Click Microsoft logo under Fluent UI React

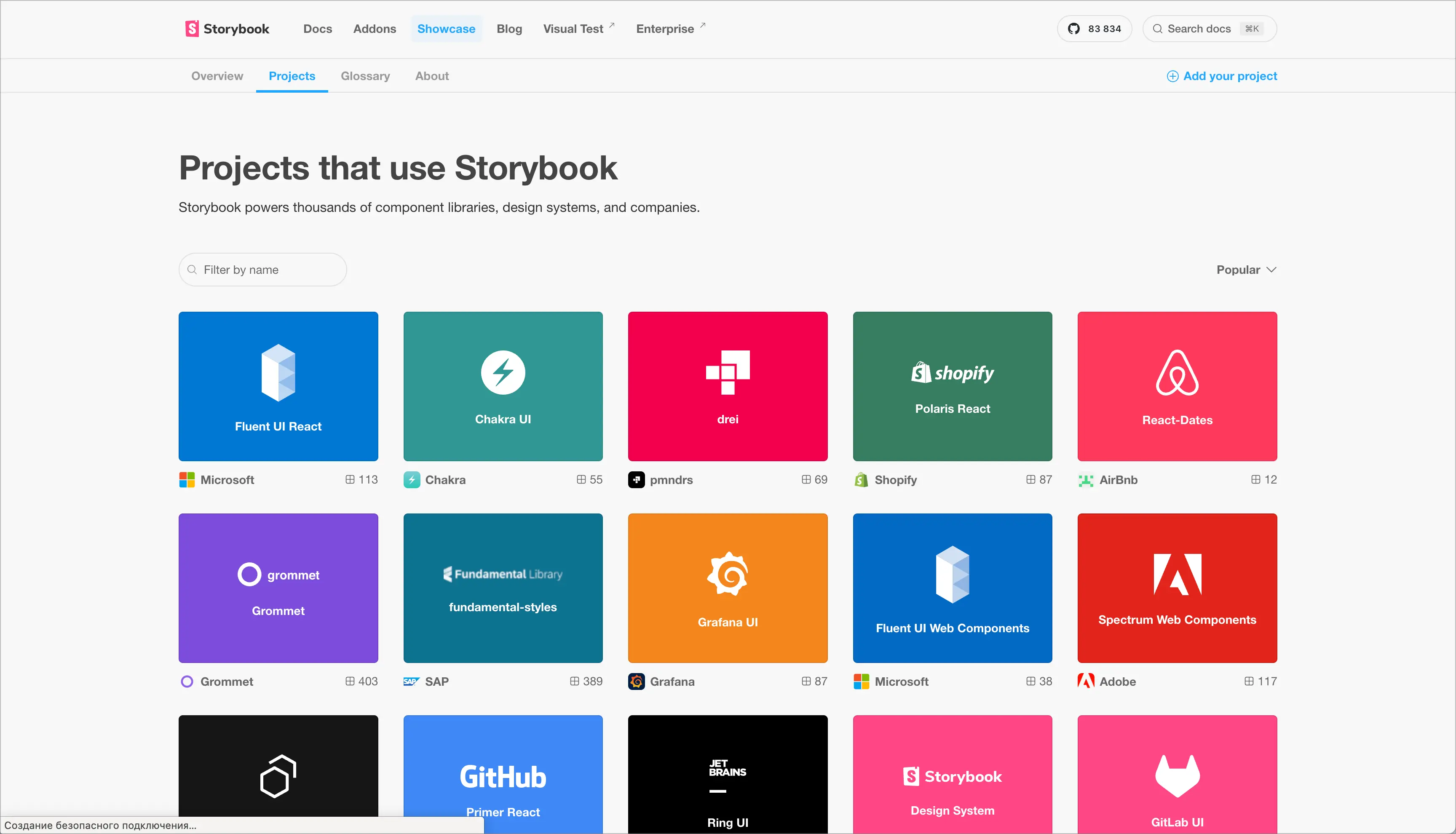point(187,480)
